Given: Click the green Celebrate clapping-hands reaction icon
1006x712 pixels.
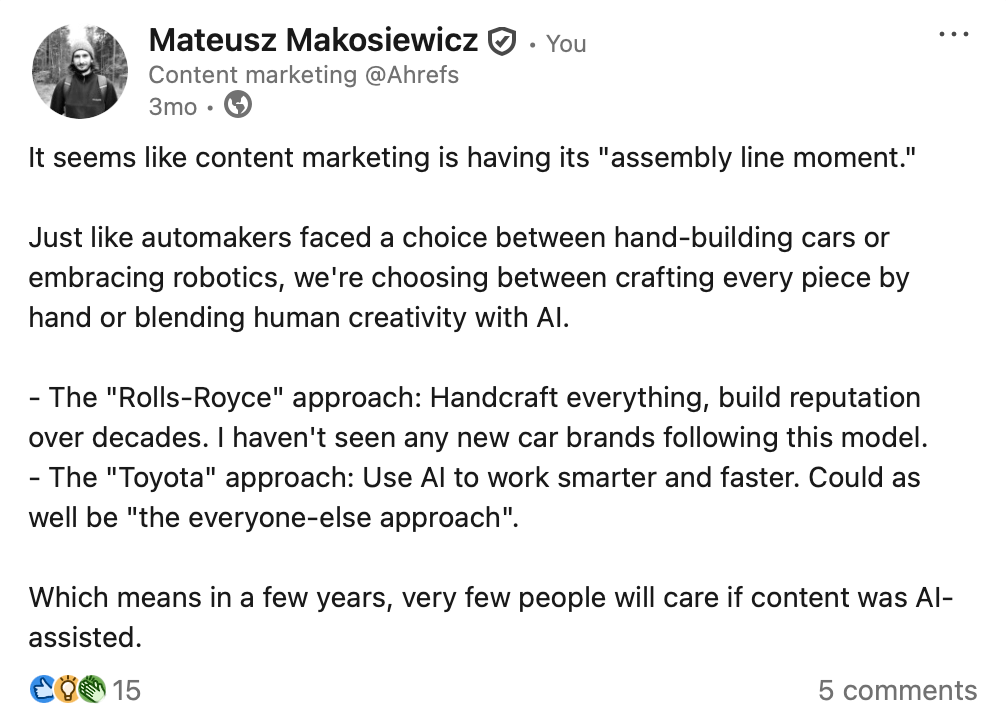Looking at the screenshot, I should coord(91,689).
